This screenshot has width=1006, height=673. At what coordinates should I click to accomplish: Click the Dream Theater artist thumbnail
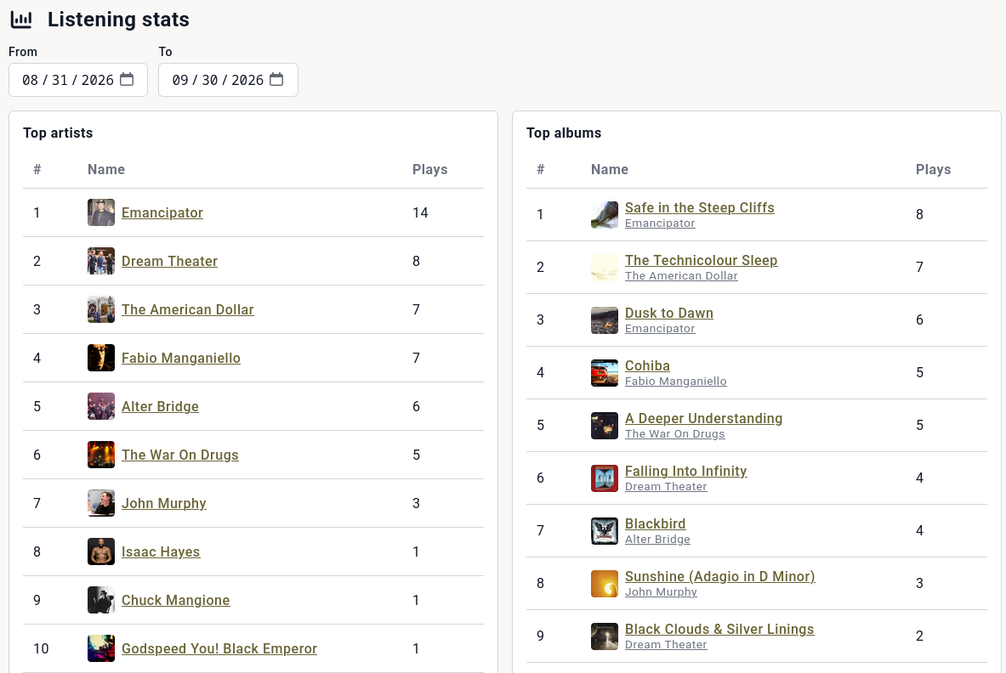101,261
